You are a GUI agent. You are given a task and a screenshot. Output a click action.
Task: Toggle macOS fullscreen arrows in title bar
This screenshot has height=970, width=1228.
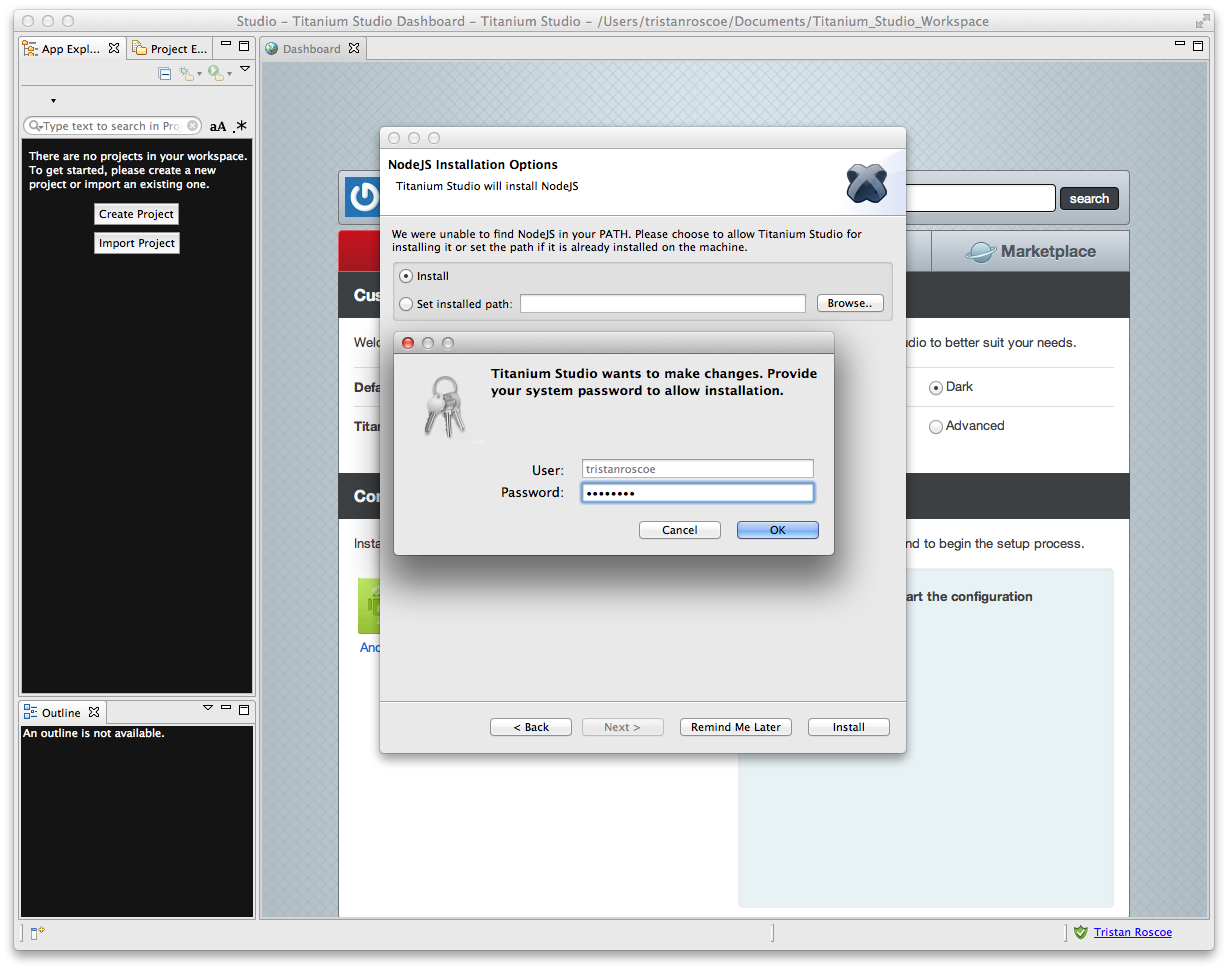(x=1202, y=21)
